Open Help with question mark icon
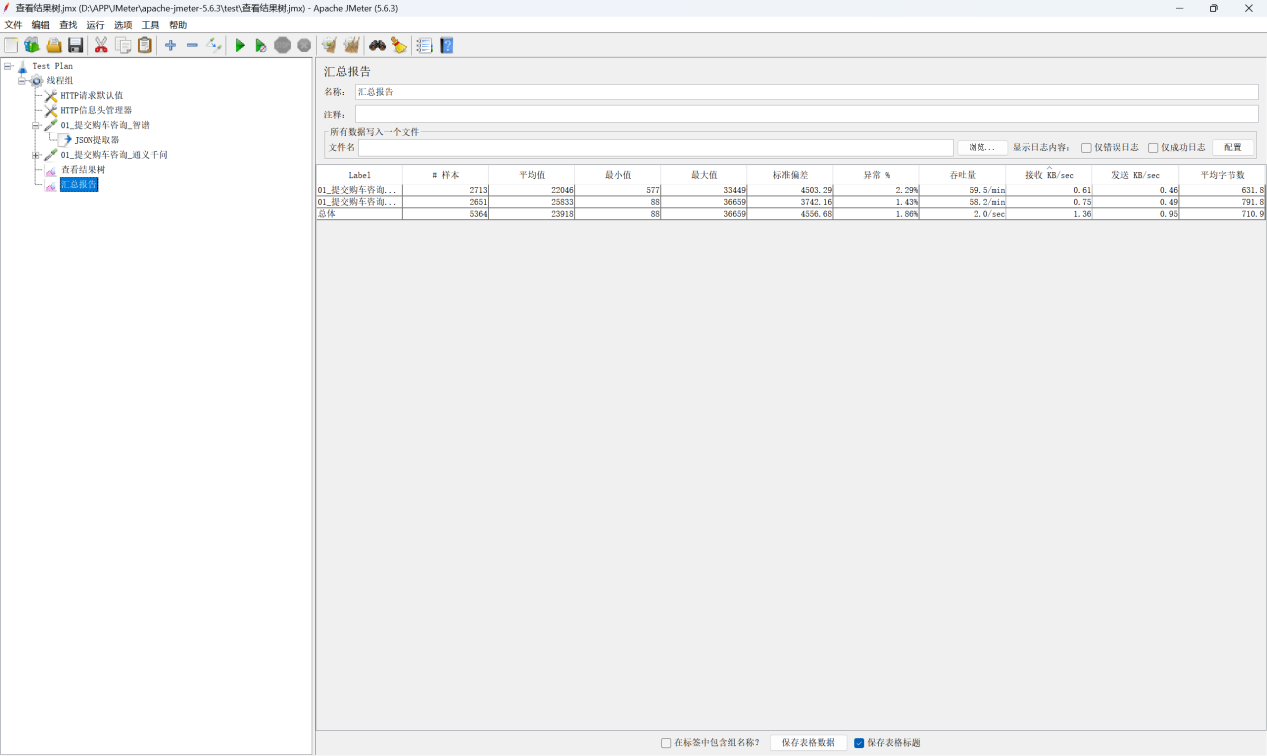 [447, 45]
